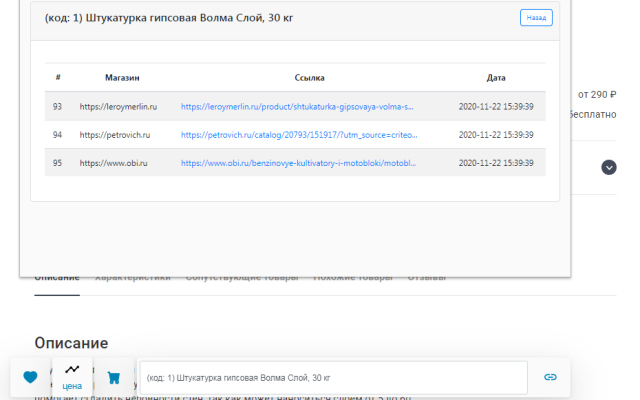The height and width of the screenshot is (400, 640).
Task: Select the https://www.obi.ru store cell
Action: point(114,162)
